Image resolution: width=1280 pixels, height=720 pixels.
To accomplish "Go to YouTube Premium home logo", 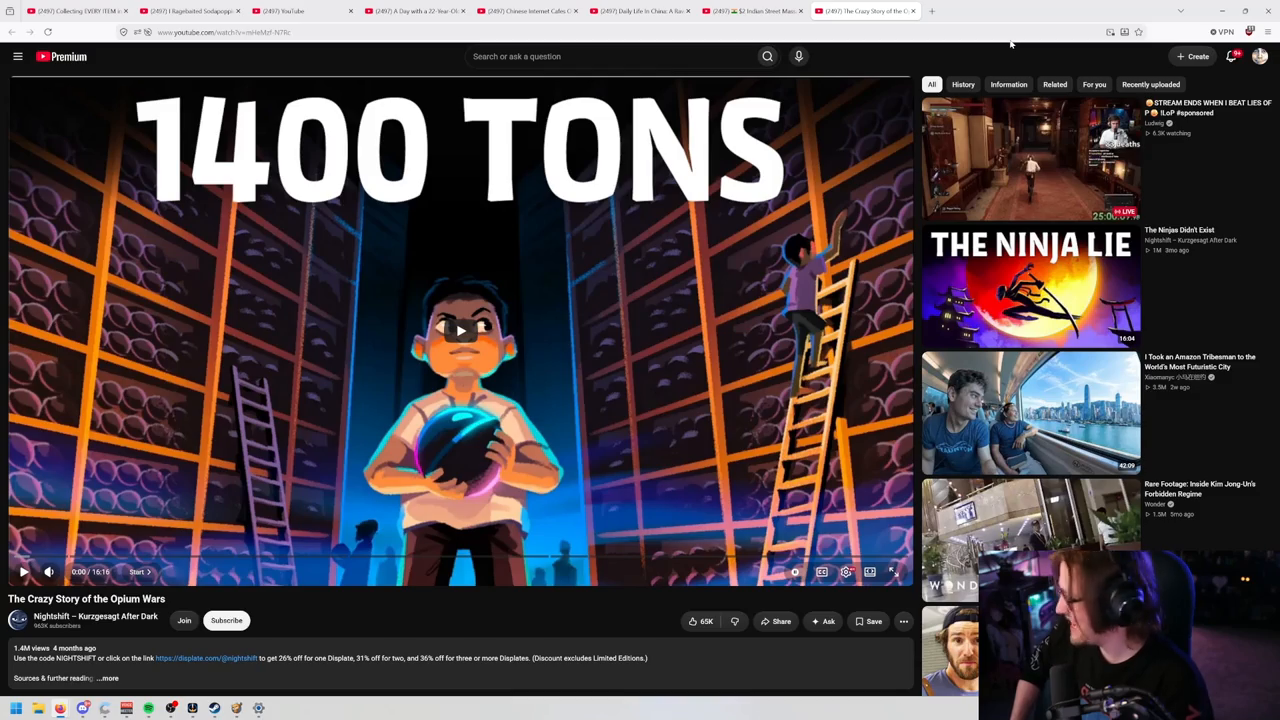I will coord(61,57).
